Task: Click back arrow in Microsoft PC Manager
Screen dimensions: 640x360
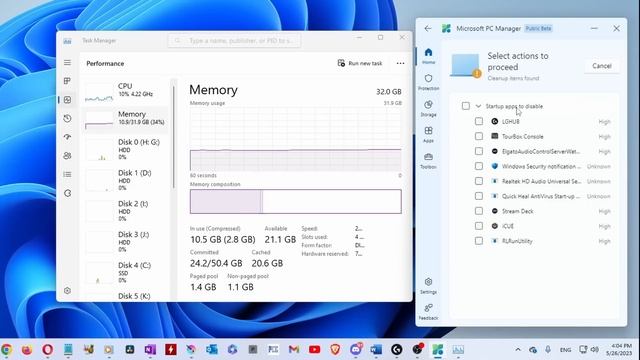Action: [428, 28]
